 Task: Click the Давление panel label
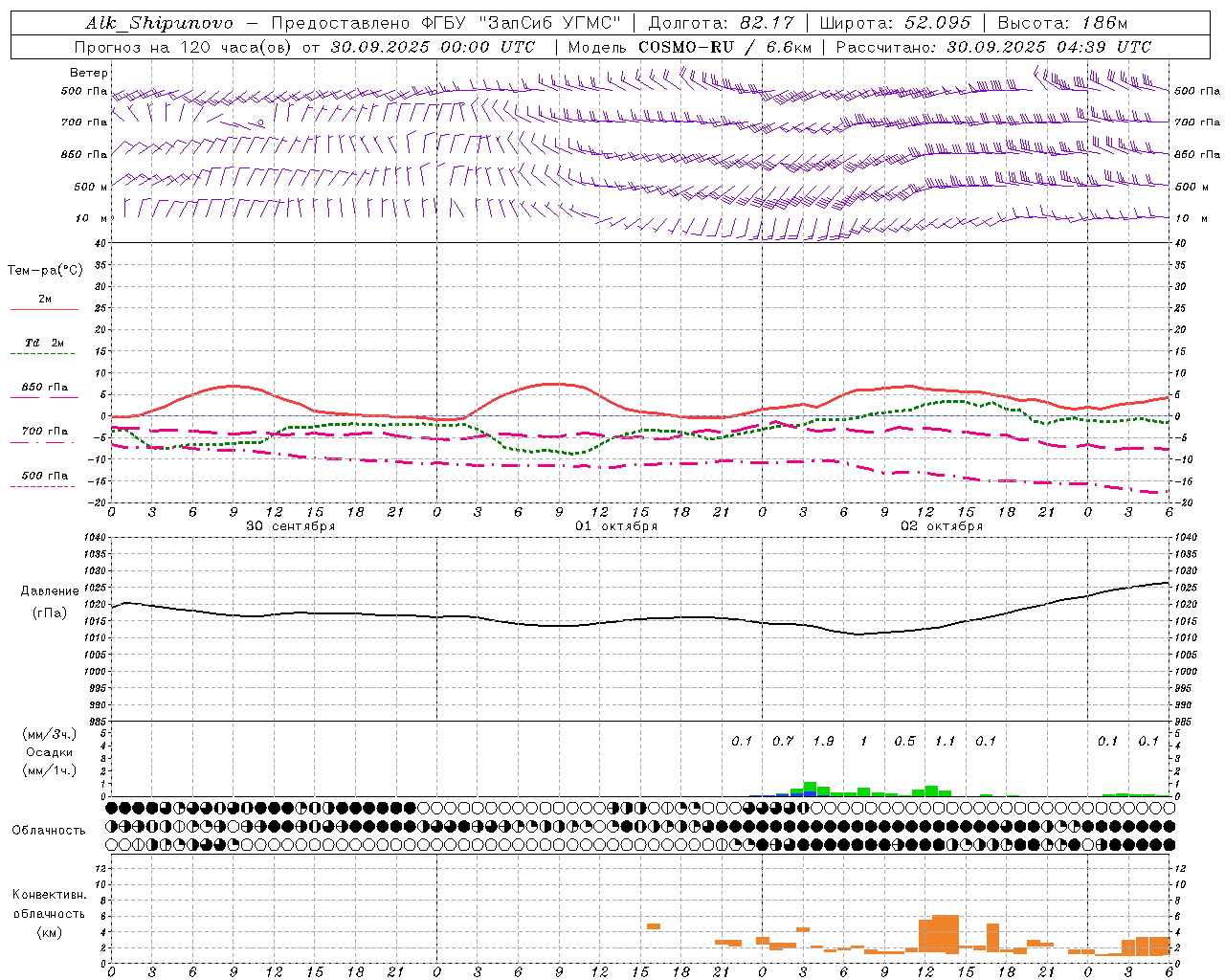click(x=50, y=591)
